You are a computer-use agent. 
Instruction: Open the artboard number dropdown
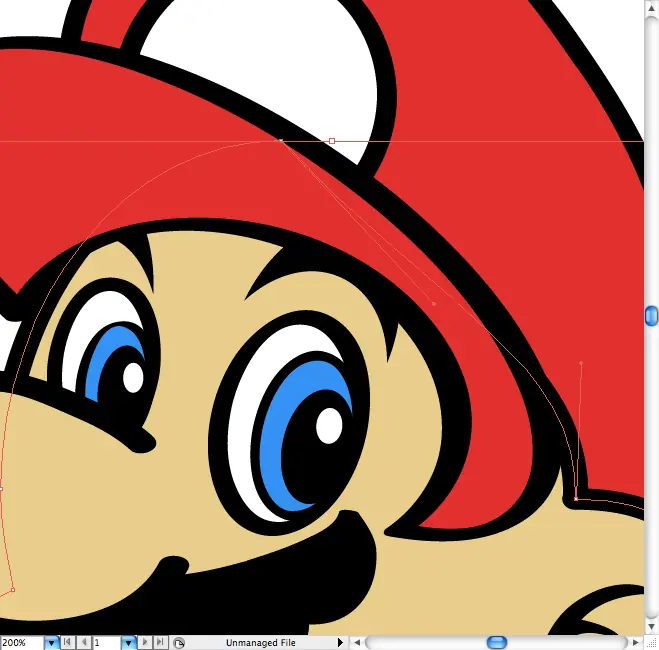pyautogui.click(x=128, y=643)
